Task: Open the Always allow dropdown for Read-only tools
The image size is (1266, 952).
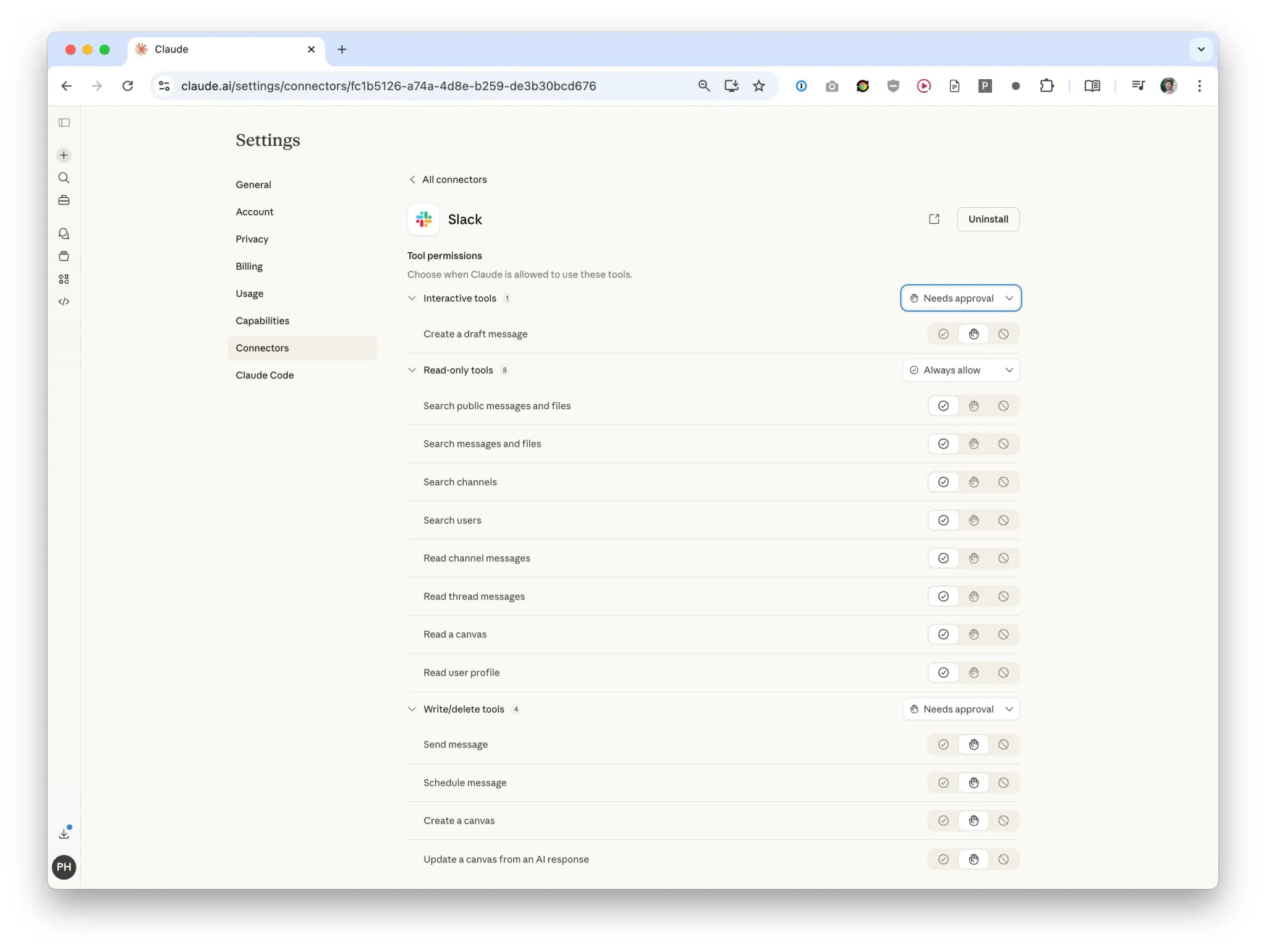Action: pos(960,370)
